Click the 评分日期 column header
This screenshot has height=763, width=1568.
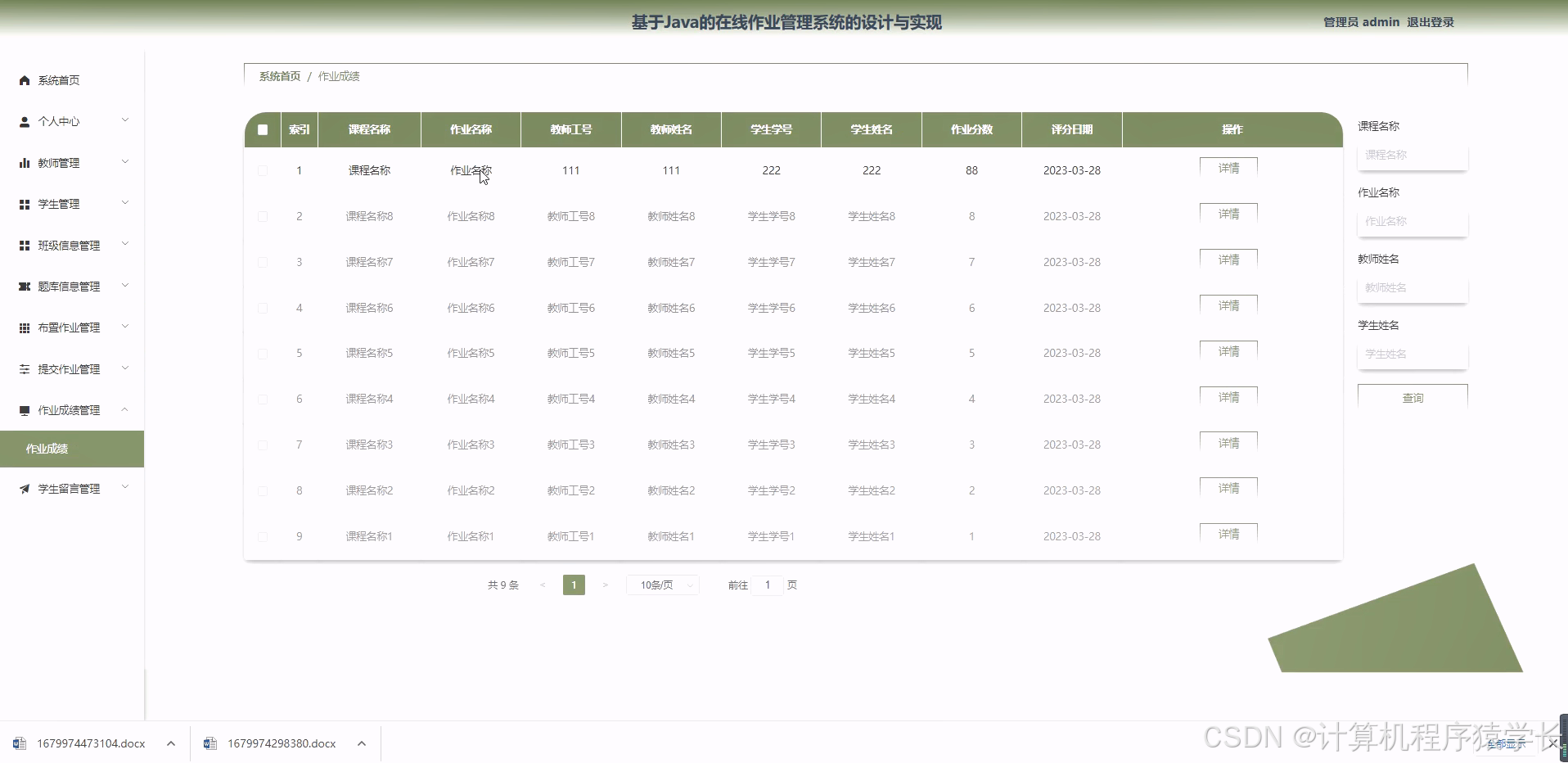click(1072, 129)
